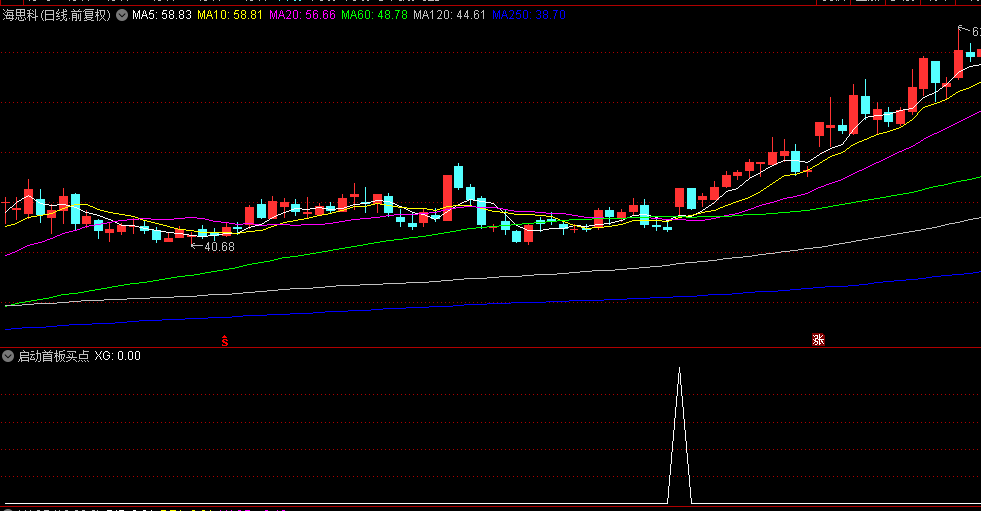Image resolution: width=981 pixels, height=511 pixels.
Task: Click the MA120: 44.61 label
Action: point(449,15)
